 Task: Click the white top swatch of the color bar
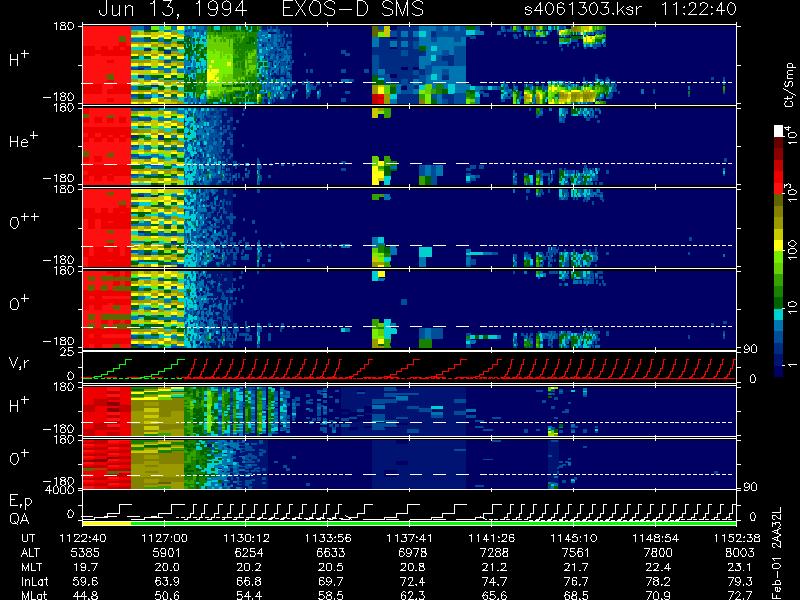(x=779, y=131)
